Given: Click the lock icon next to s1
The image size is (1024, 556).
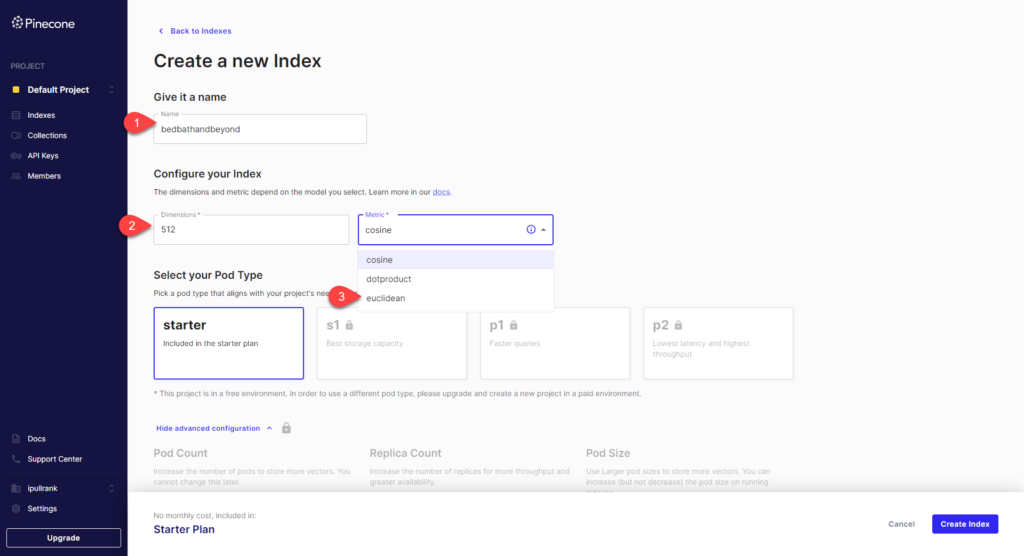Looking at the screenshot, I should pyautogui.click(x=349, y=325).
